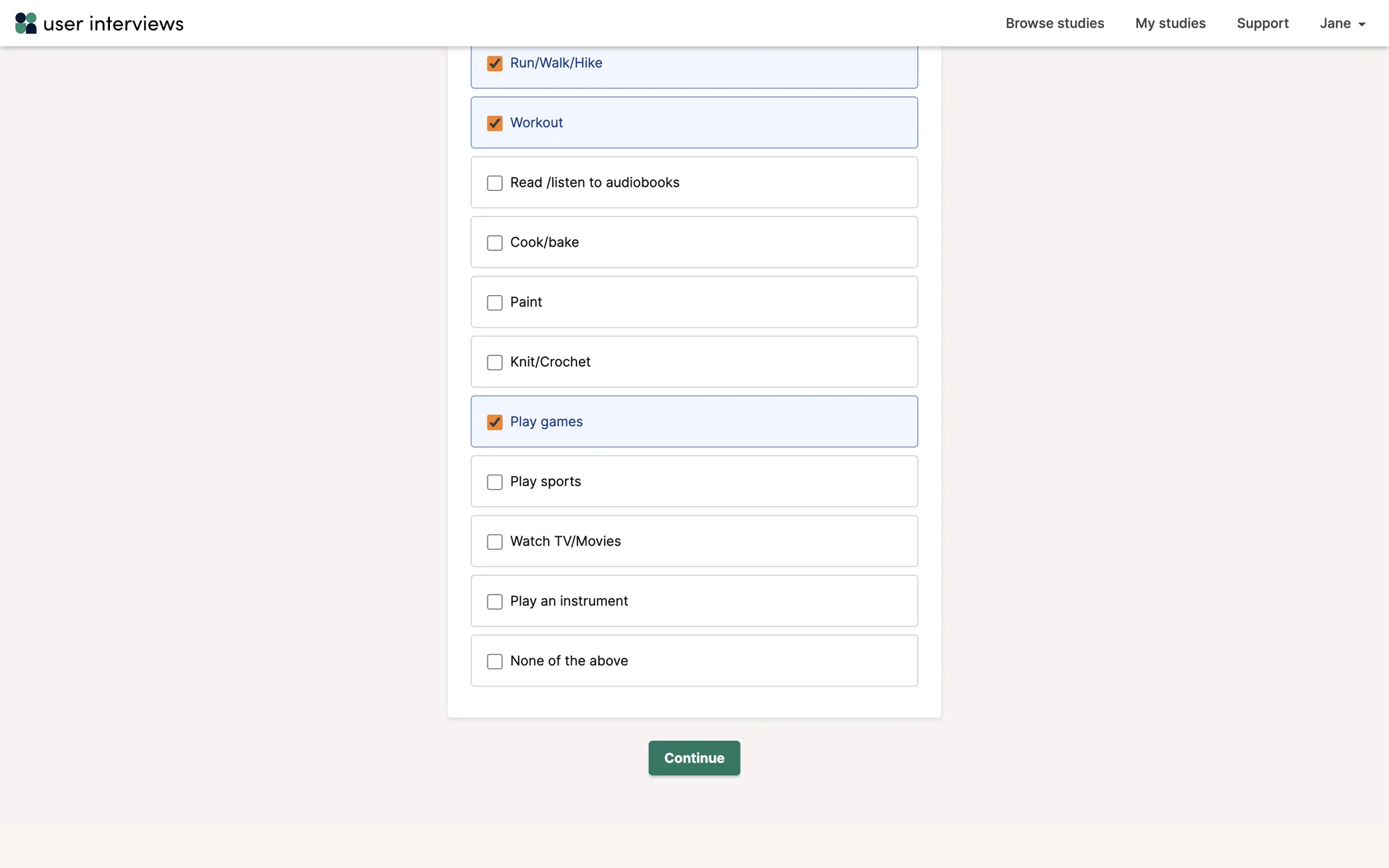Open the Jane account dropdown arrow
1389x868 pixels.
[x=1362, y=24]
